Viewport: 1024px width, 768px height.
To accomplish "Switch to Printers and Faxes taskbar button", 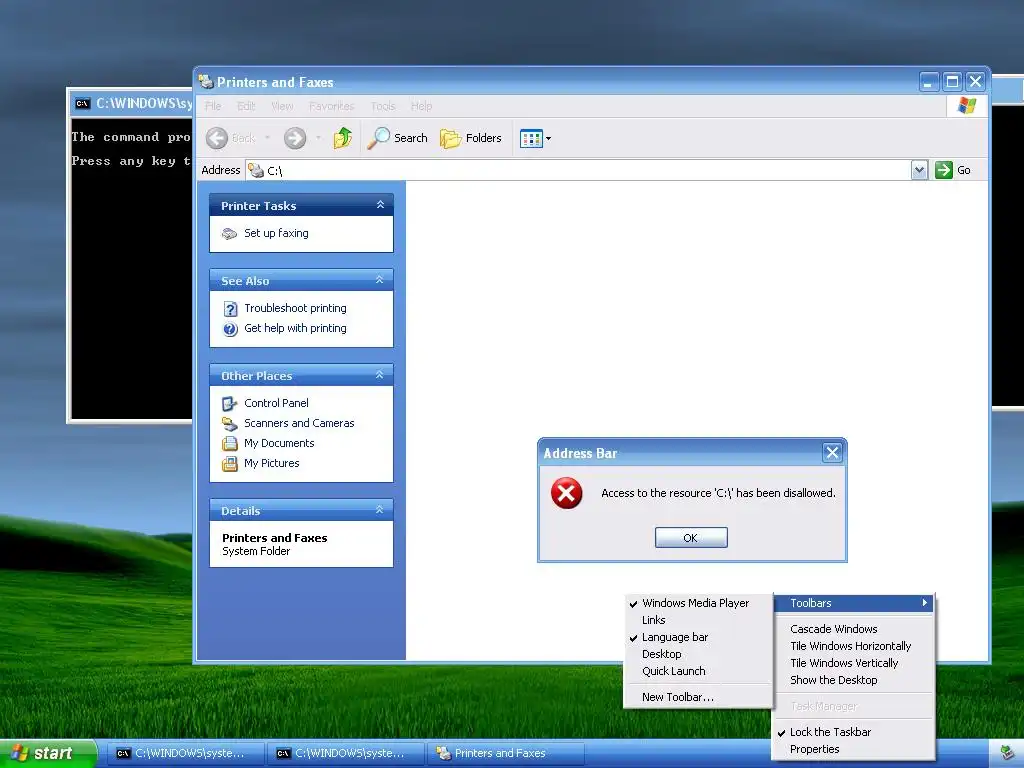I will (x=504, y=753).
